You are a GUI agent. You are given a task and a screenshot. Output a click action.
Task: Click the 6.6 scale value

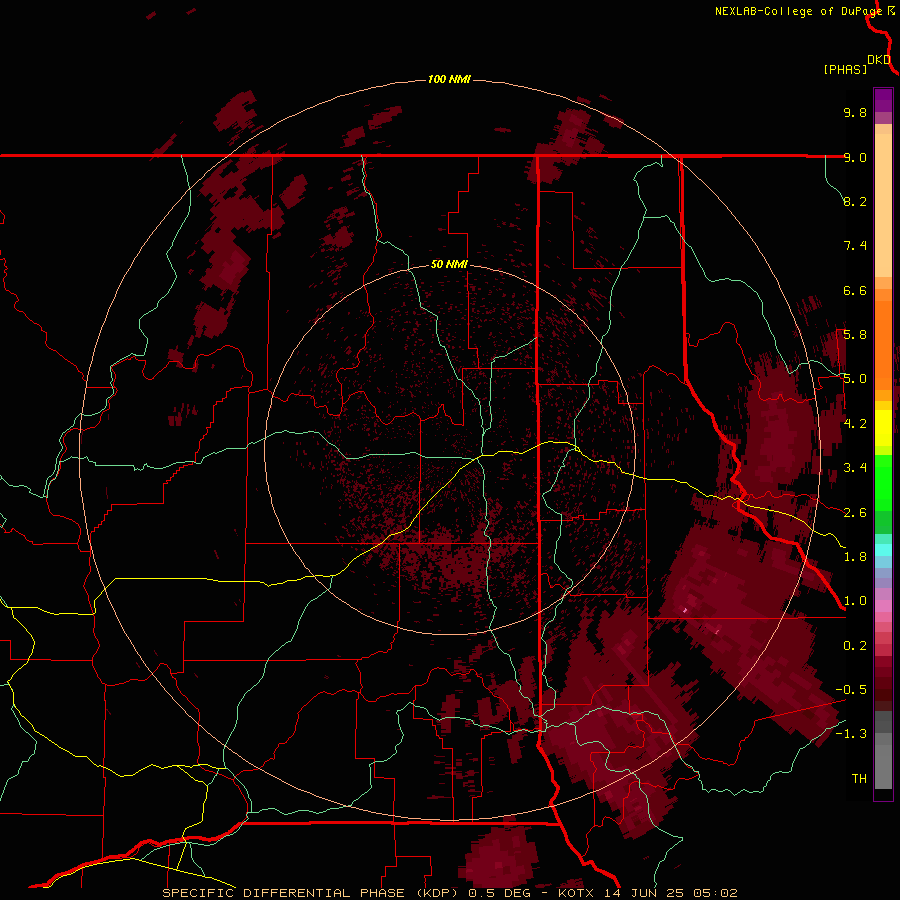pos(855,290)
